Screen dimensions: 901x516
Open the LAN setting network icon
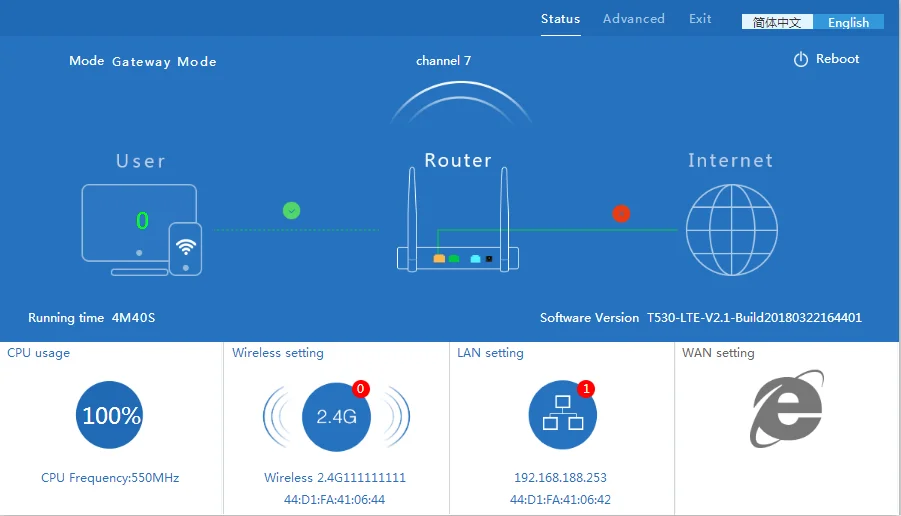[x=561, y=416]
